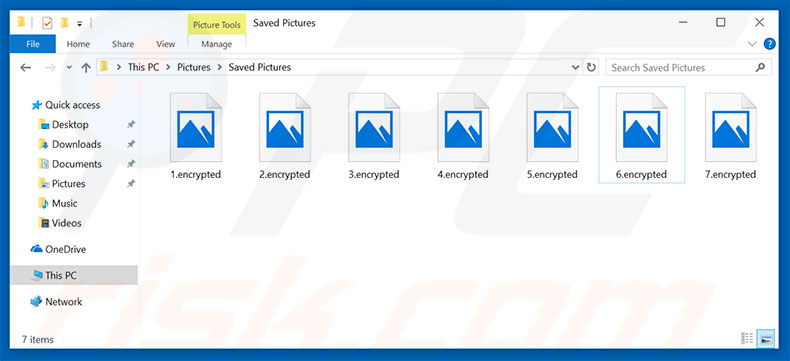The image size is (790, 361).
Task: Open the File menu
Action: pyautogui.click(x=33, y=44)
